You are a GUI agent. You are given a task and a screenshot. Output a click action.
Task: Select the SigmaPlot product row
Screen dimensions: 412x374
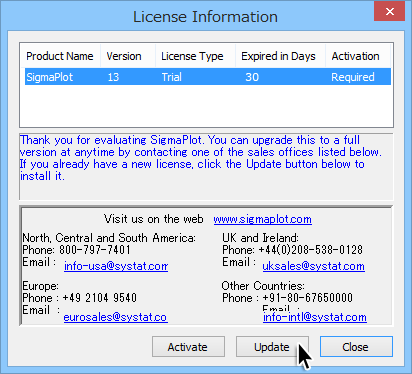(208, 77)
